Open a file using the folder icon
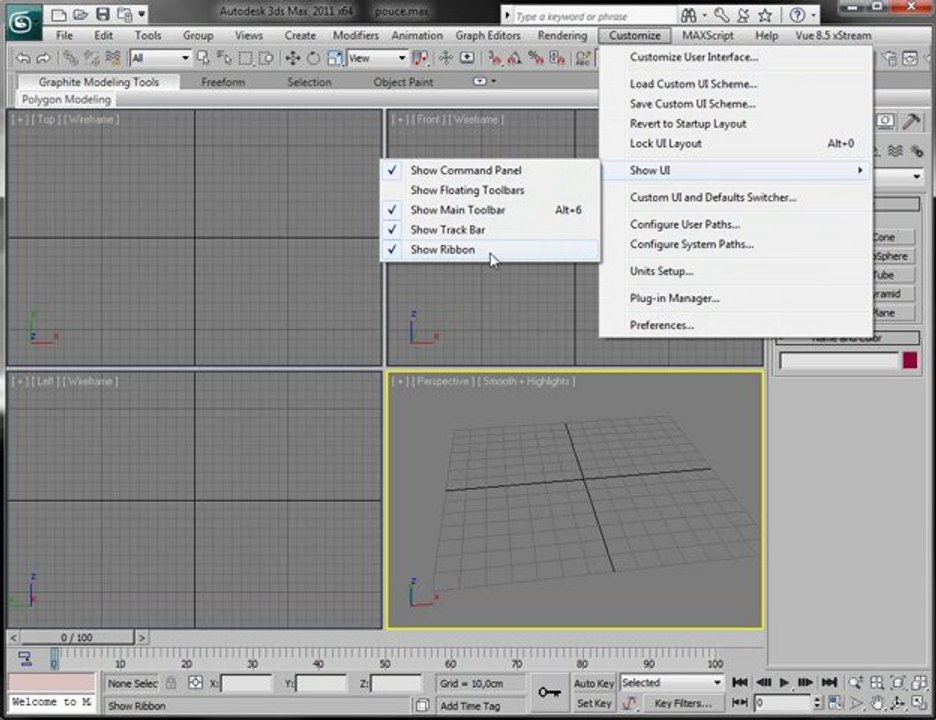The height and width of the screenshot is (720, 936). point(81,14)
